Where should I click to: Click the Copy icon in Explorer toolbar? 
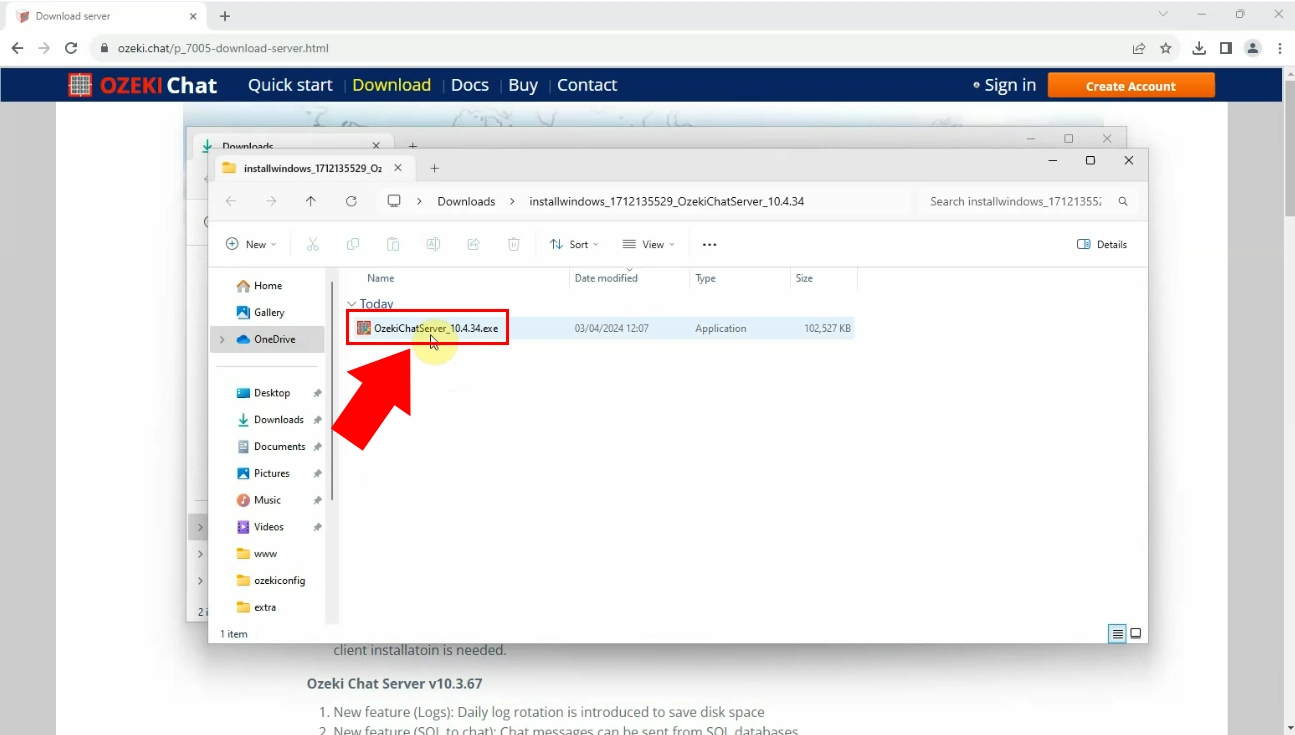[353, 244]
